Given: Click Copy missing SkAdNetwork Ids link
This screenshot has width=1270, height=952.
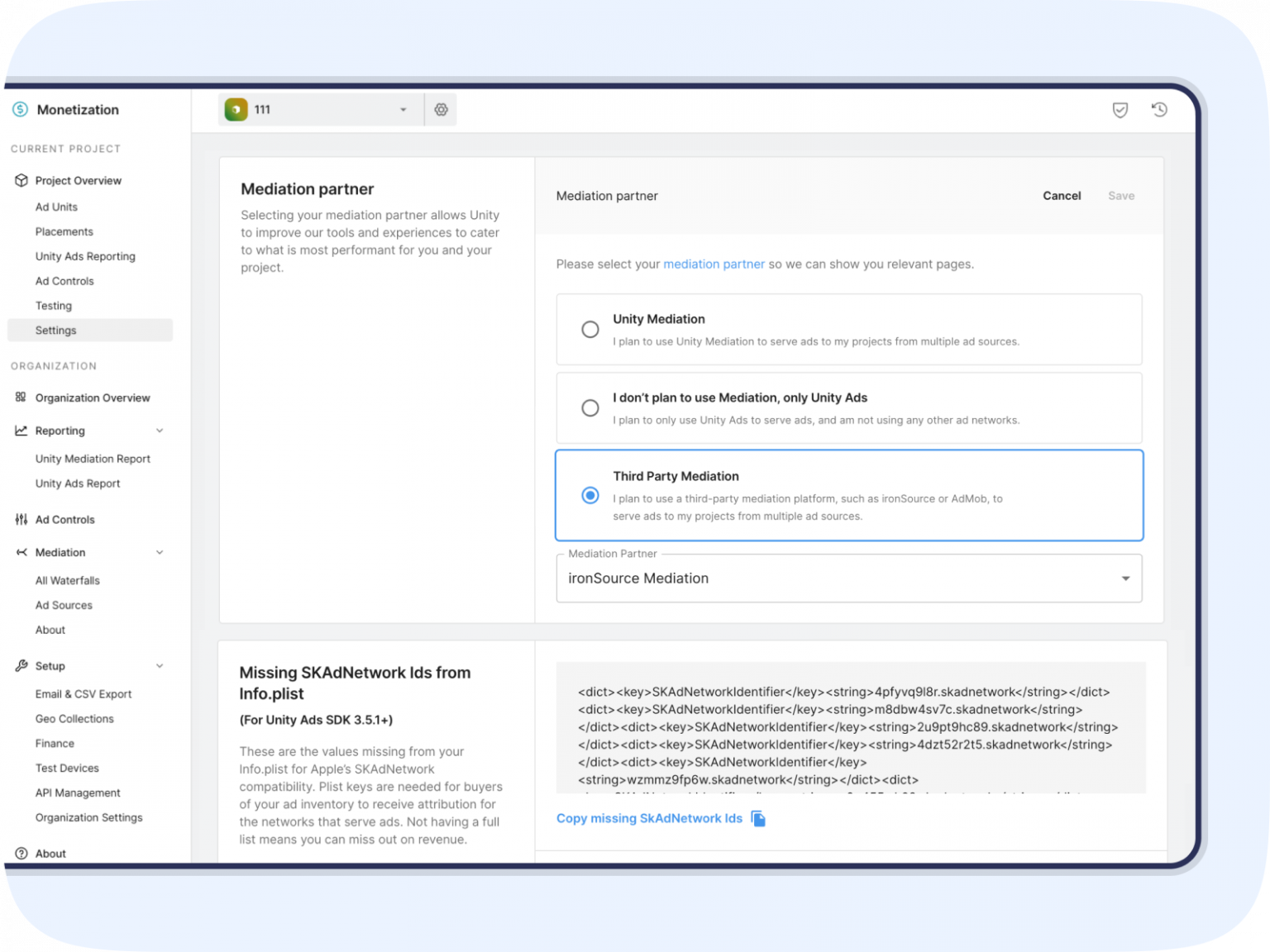Looking at the screenshot, I should [x=649, y=818].
